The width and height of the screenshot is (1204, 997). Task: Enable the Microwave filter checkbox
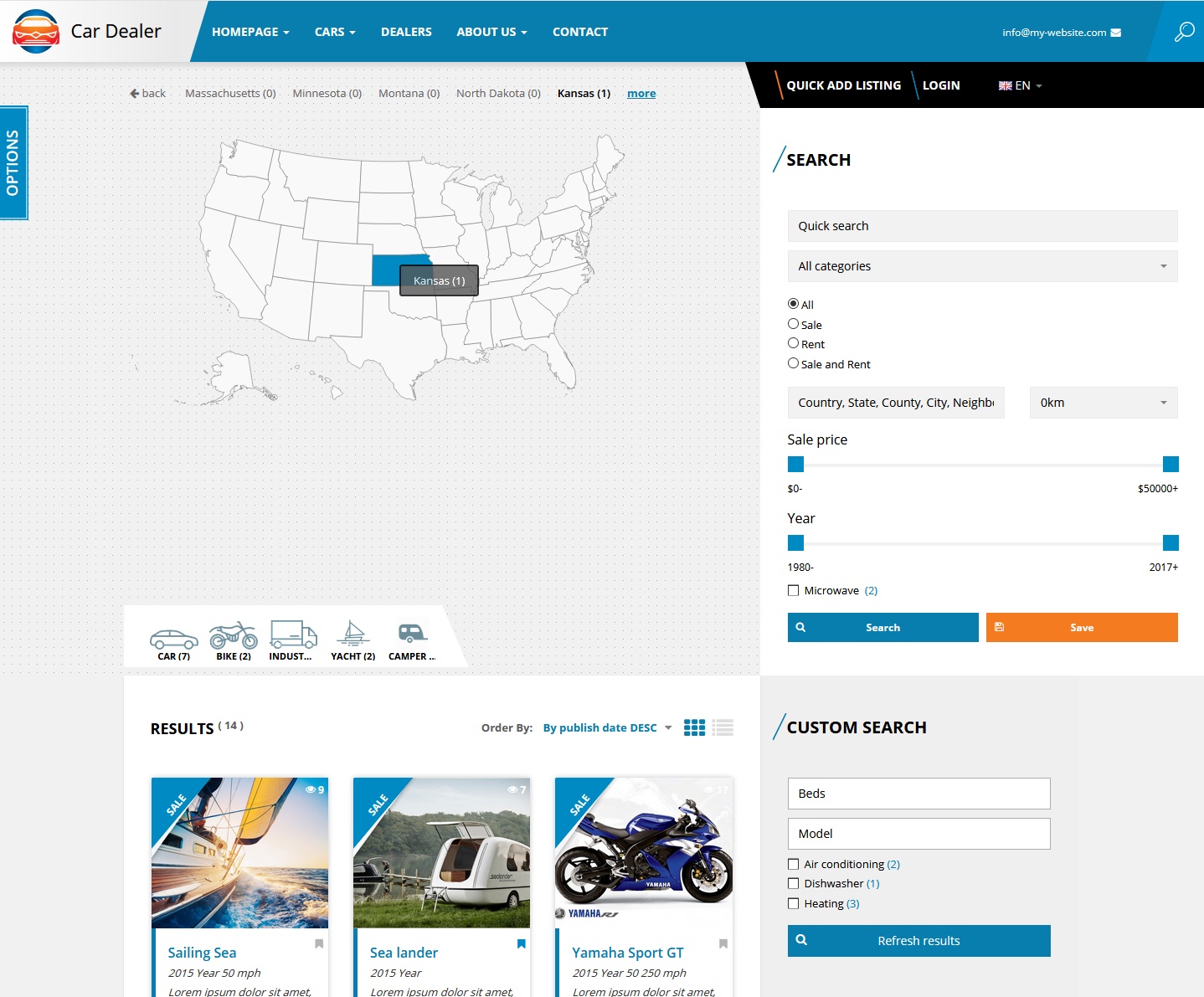(x=793, y=590)
